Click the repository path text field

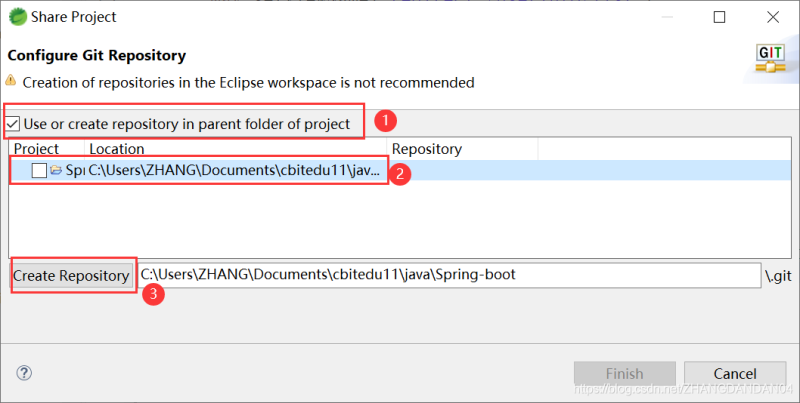click(x=448, y=274)
